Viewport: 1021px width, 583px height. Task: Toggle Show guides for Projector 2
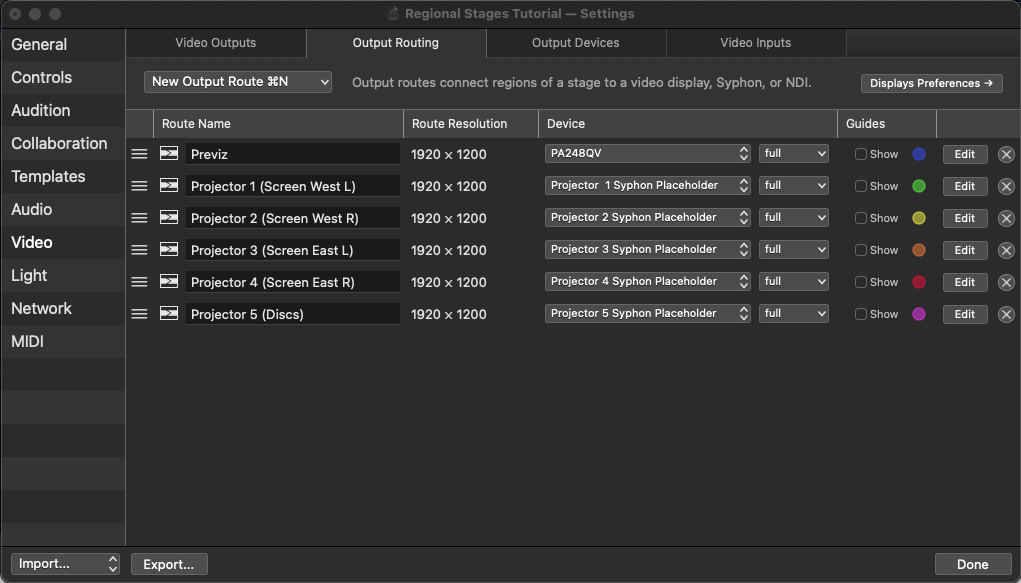860,218
